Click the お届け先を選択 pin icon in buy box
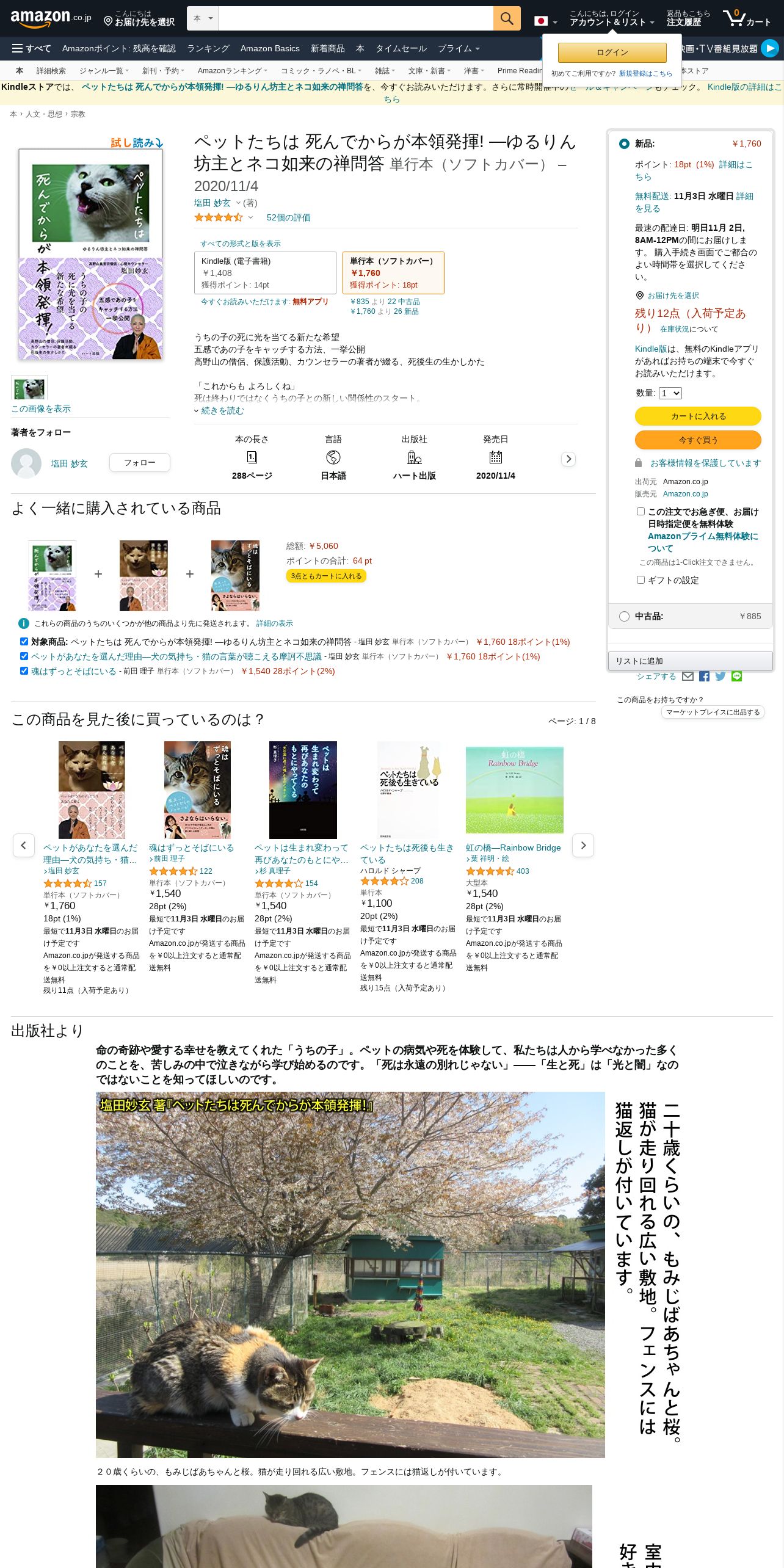 640,296
